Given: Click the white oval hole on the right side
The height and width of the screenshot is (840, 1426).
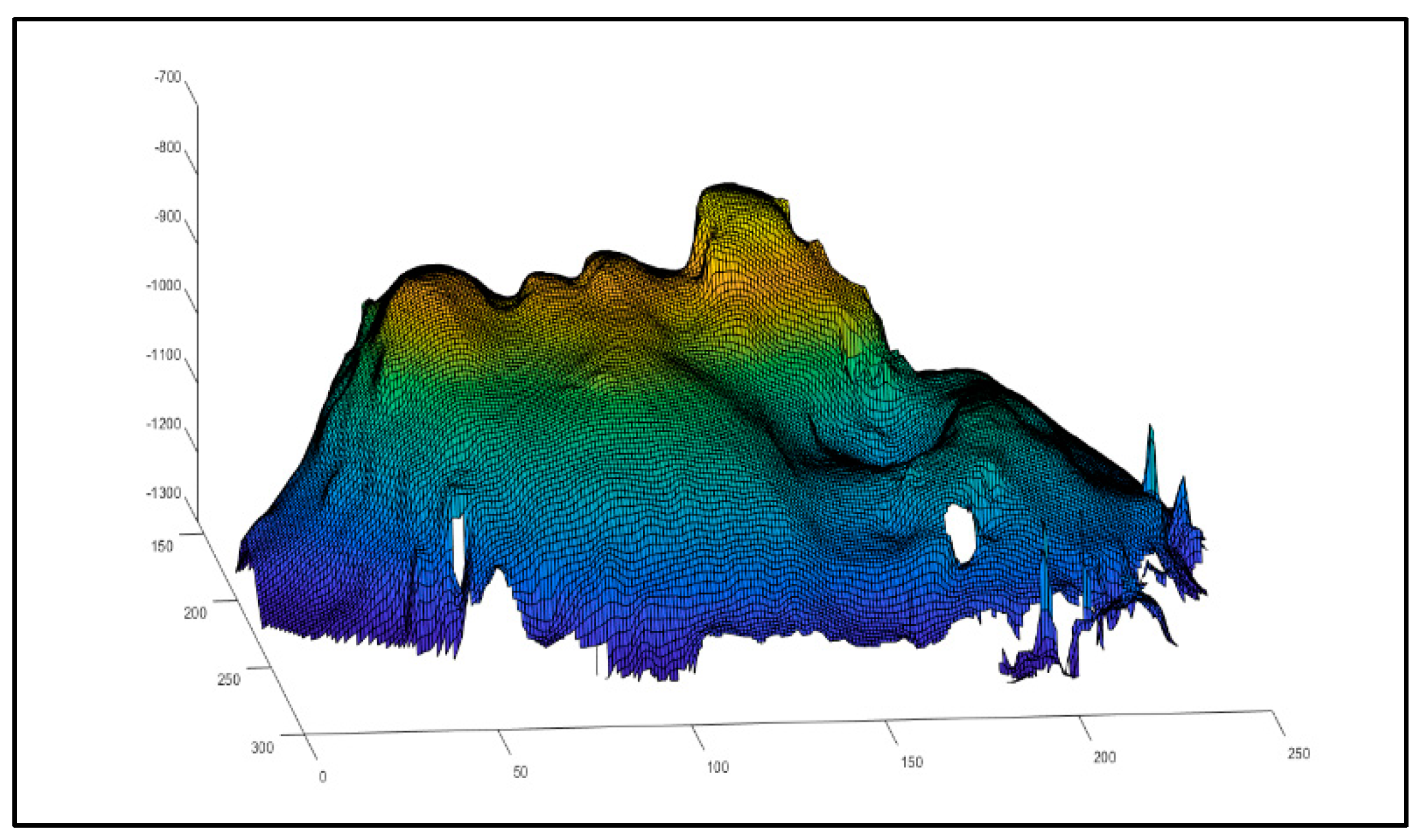Looking at the screenshot, I should [x=960, y=535].
